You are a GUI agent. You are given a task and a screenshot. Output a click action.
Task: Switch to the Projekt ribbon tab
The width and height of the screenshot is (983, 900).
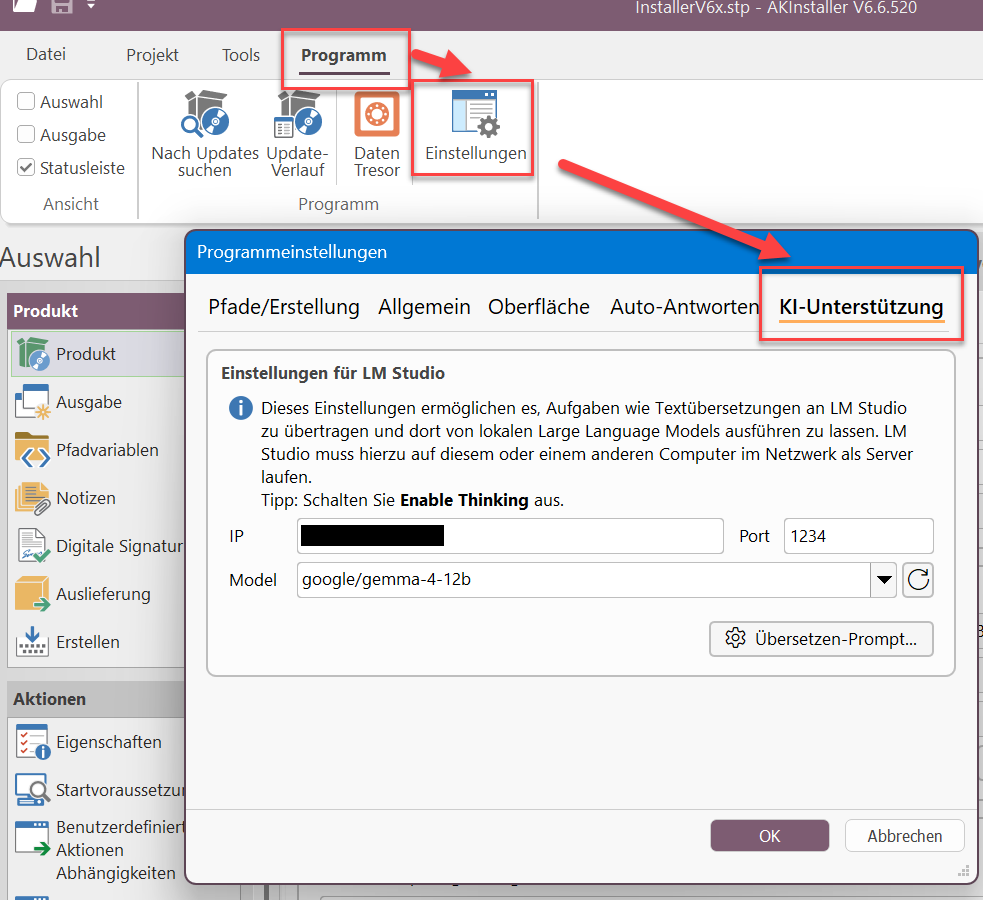pos(152,55)
